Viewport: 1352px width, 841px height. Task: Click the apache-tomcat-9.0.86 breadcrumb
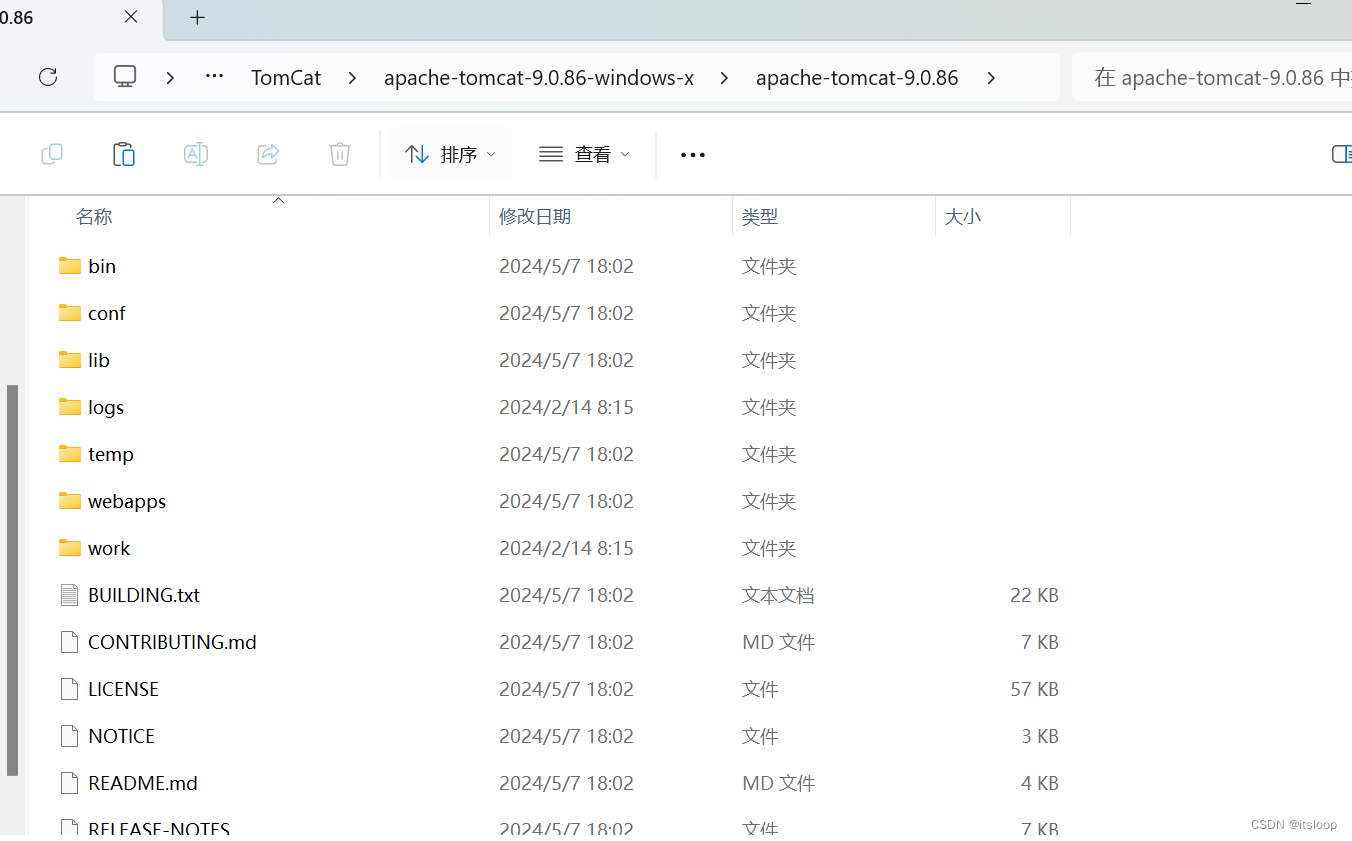pos(857,77)
